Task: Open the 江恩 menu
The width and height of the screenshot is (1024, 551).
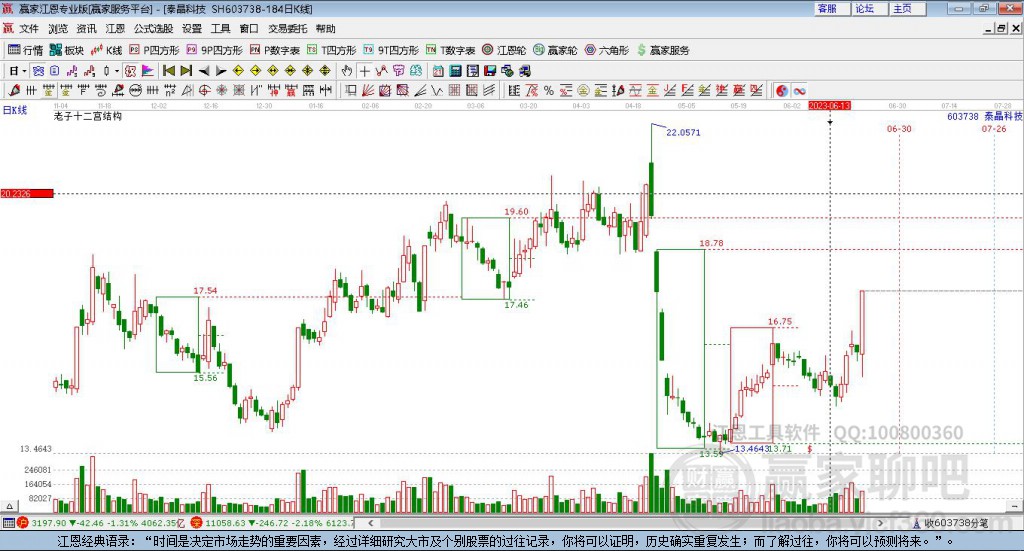Action: click(115, 29)
